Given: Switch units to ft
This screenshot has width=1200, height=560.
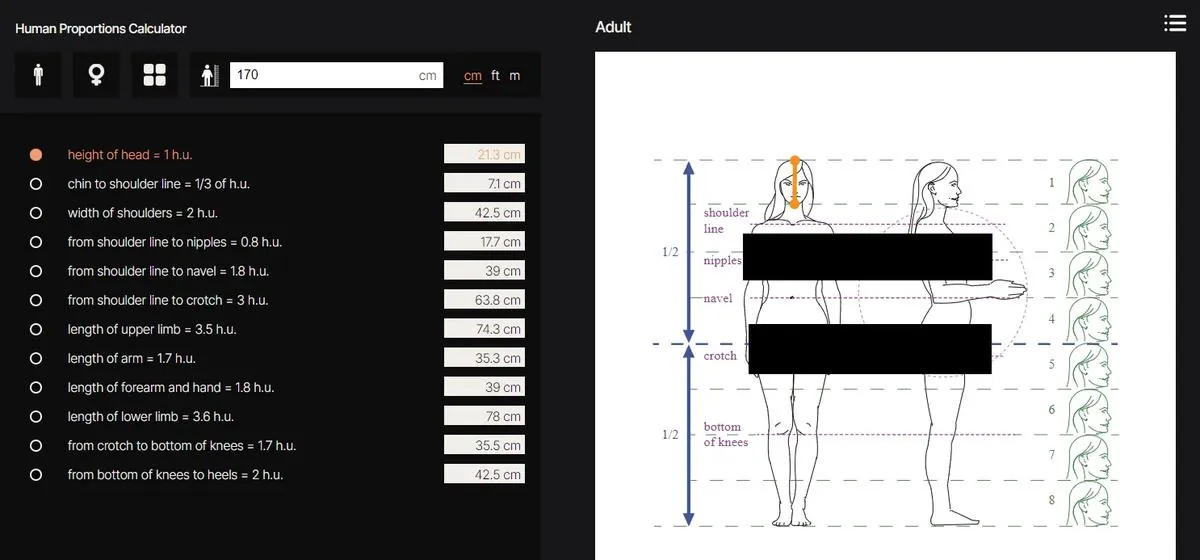Looking at the screenshot, I should click(x=495, y=76).
